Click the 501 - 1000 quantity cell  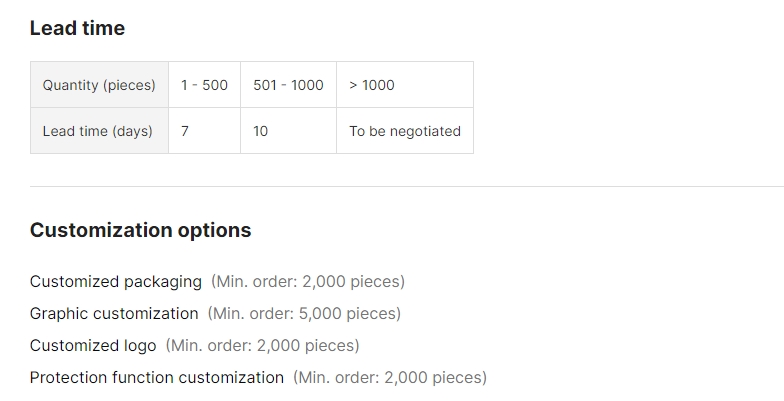coord(288,84)
